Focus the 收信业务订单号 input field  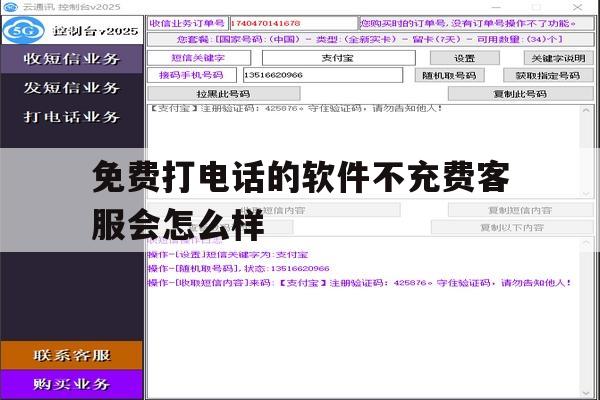point(293,23)
